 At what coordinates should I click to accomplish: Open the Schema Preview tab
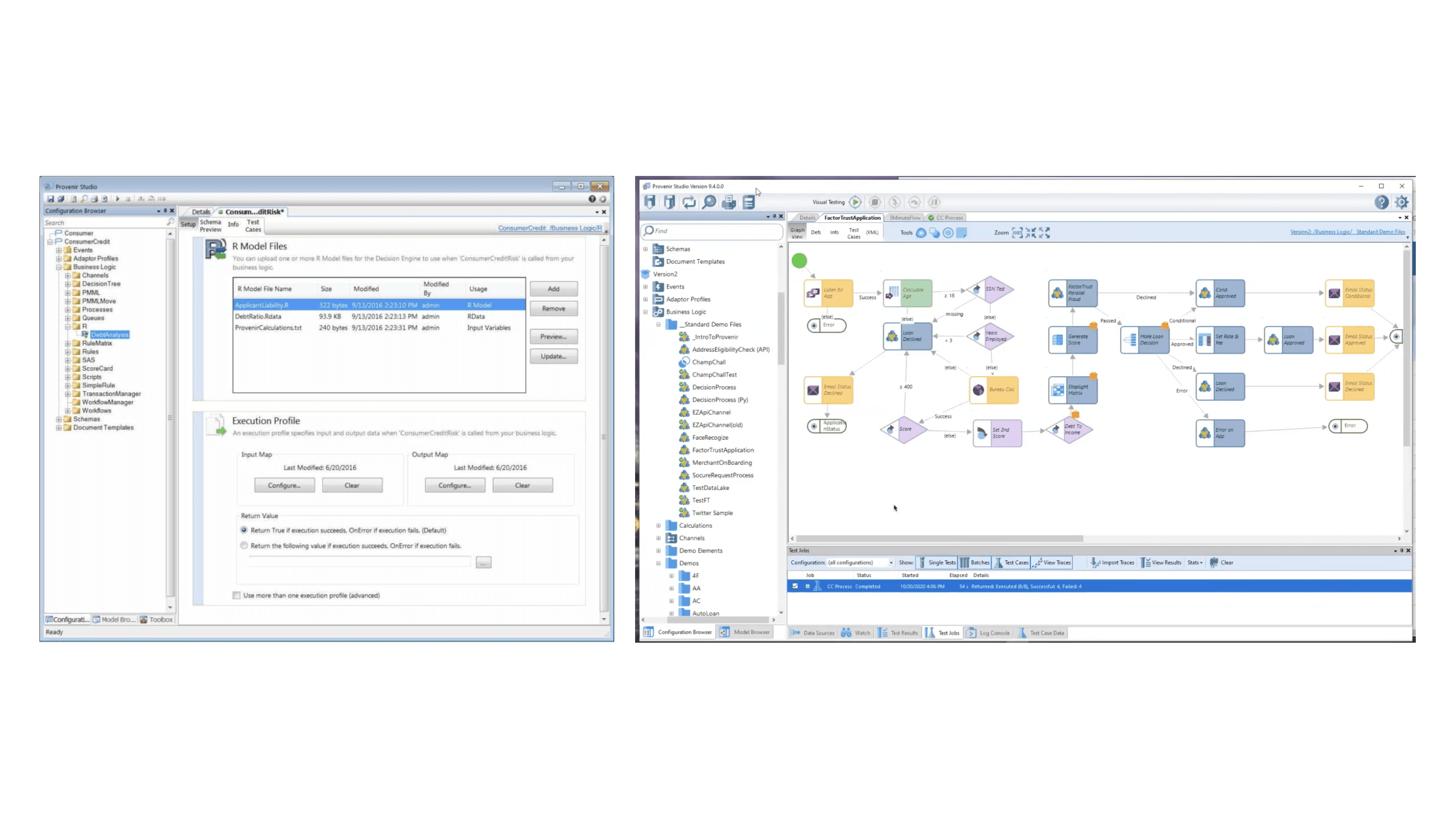click(210, 226)
